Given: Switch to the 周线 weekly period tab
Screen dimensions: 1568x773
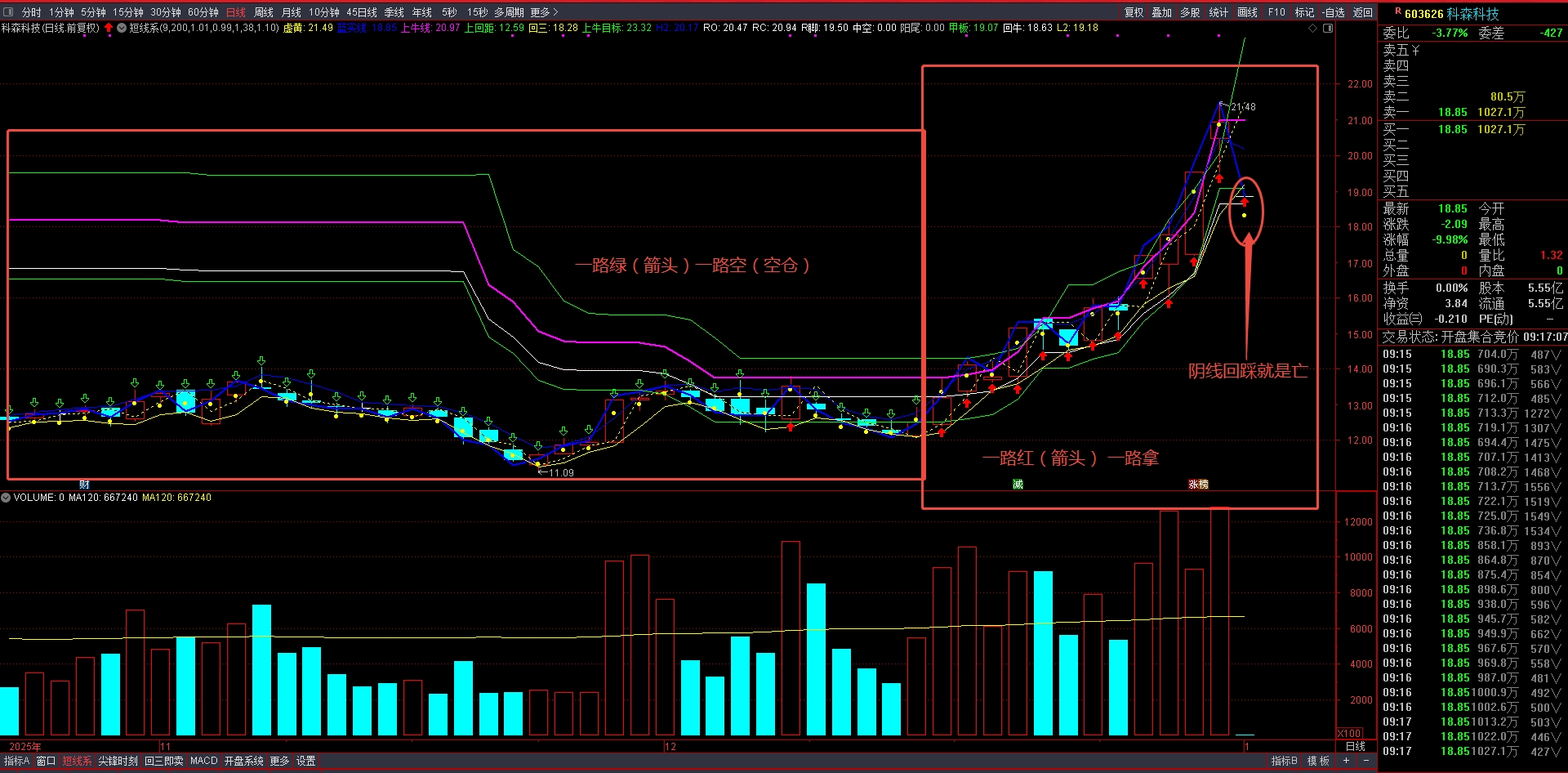Looking at the screenshot, I should [x=263, y=12].
